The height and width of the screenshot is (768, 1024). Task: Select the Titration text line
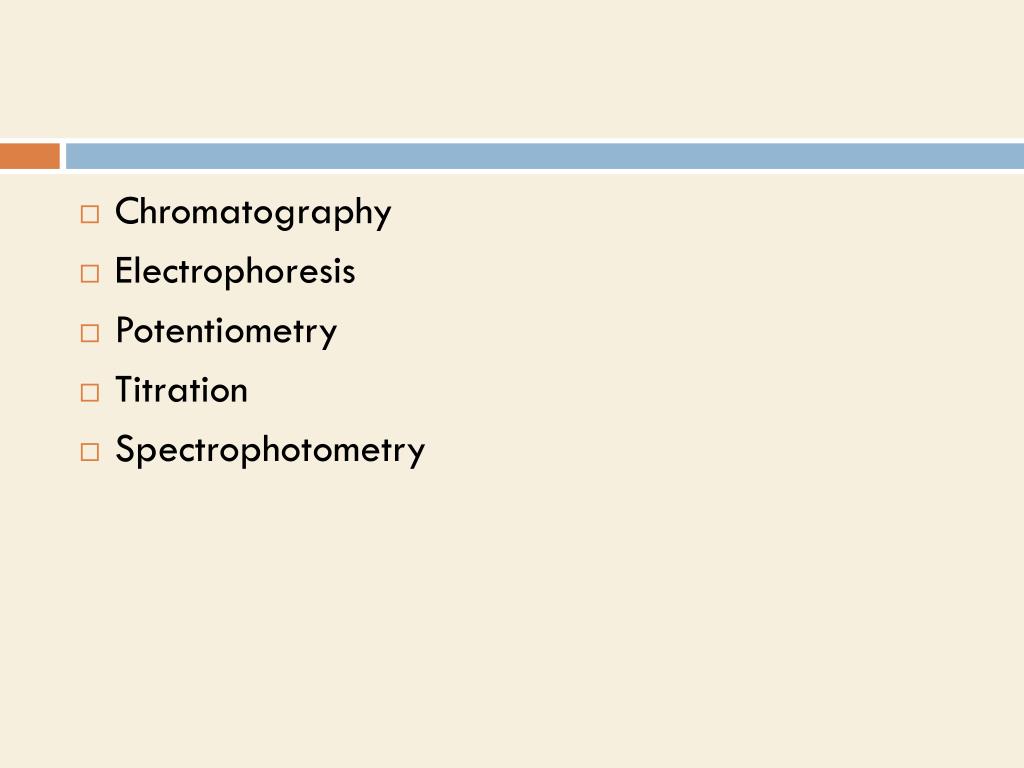click(x=182, y=390)
